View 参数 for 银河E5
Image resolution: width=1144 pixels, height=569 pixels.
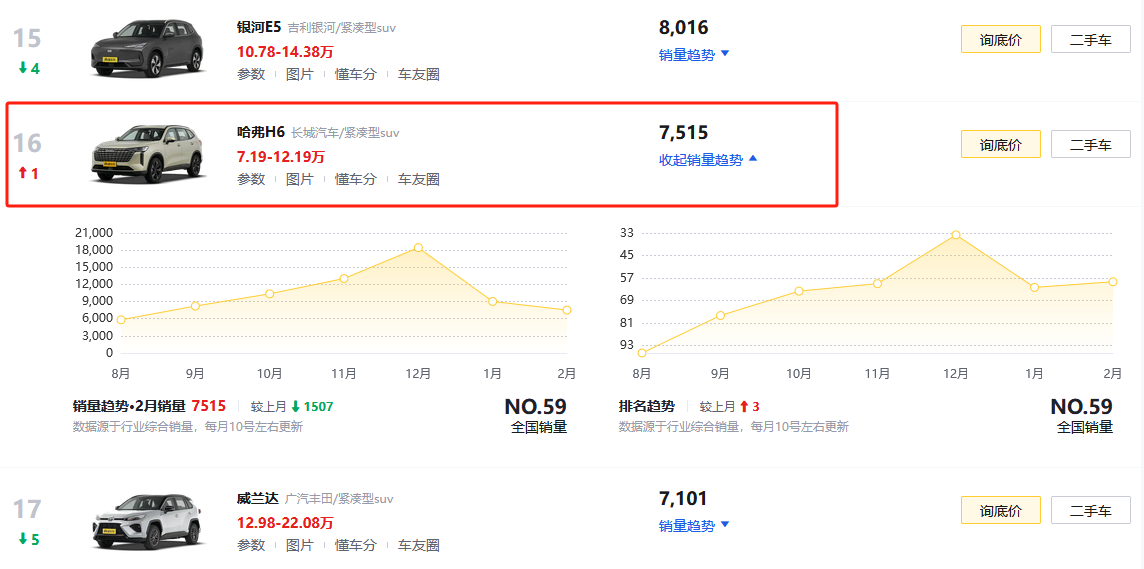pos(251,74)
